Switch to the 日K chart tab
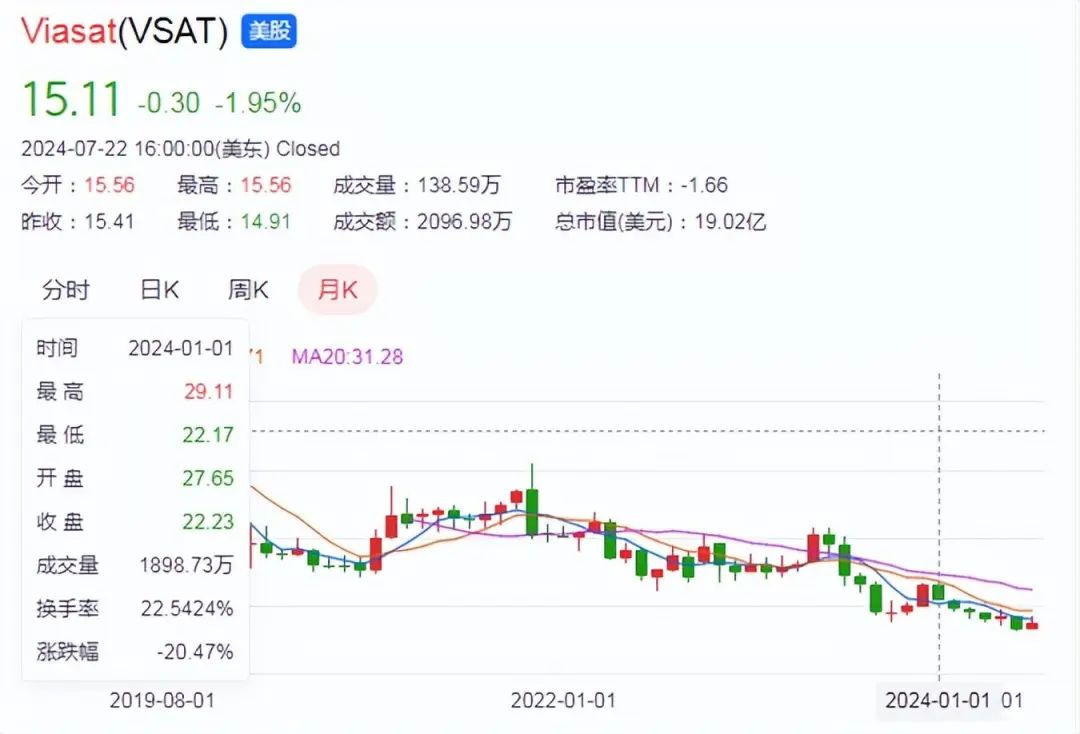This screenshot has width=1080, height=734. (159, 290)
